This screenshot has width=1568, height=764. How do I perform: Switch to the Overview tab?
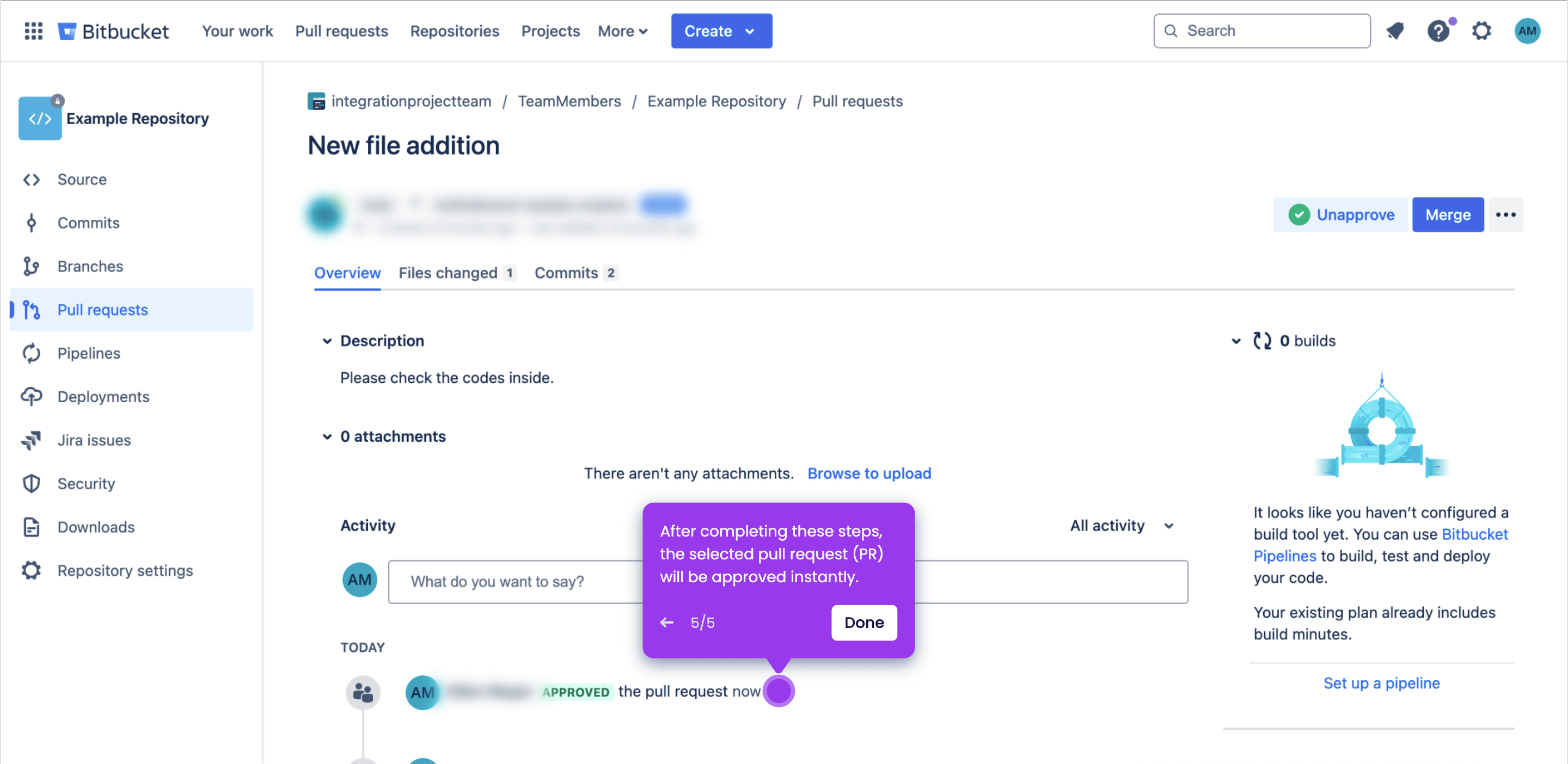pos(347,273)
